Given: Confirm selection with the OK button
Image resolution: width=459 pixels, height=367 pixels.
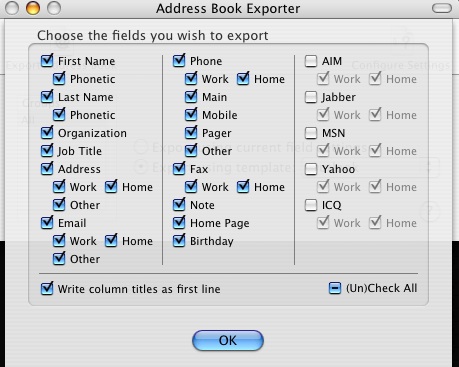Looking at the screenshot, I should [228, 340].
